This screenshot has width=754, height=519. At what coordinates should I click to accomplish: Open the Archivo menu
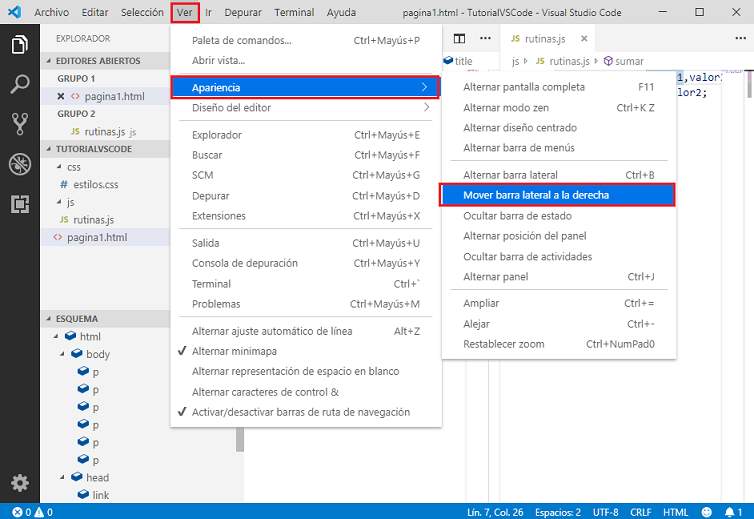coord(51,12)
